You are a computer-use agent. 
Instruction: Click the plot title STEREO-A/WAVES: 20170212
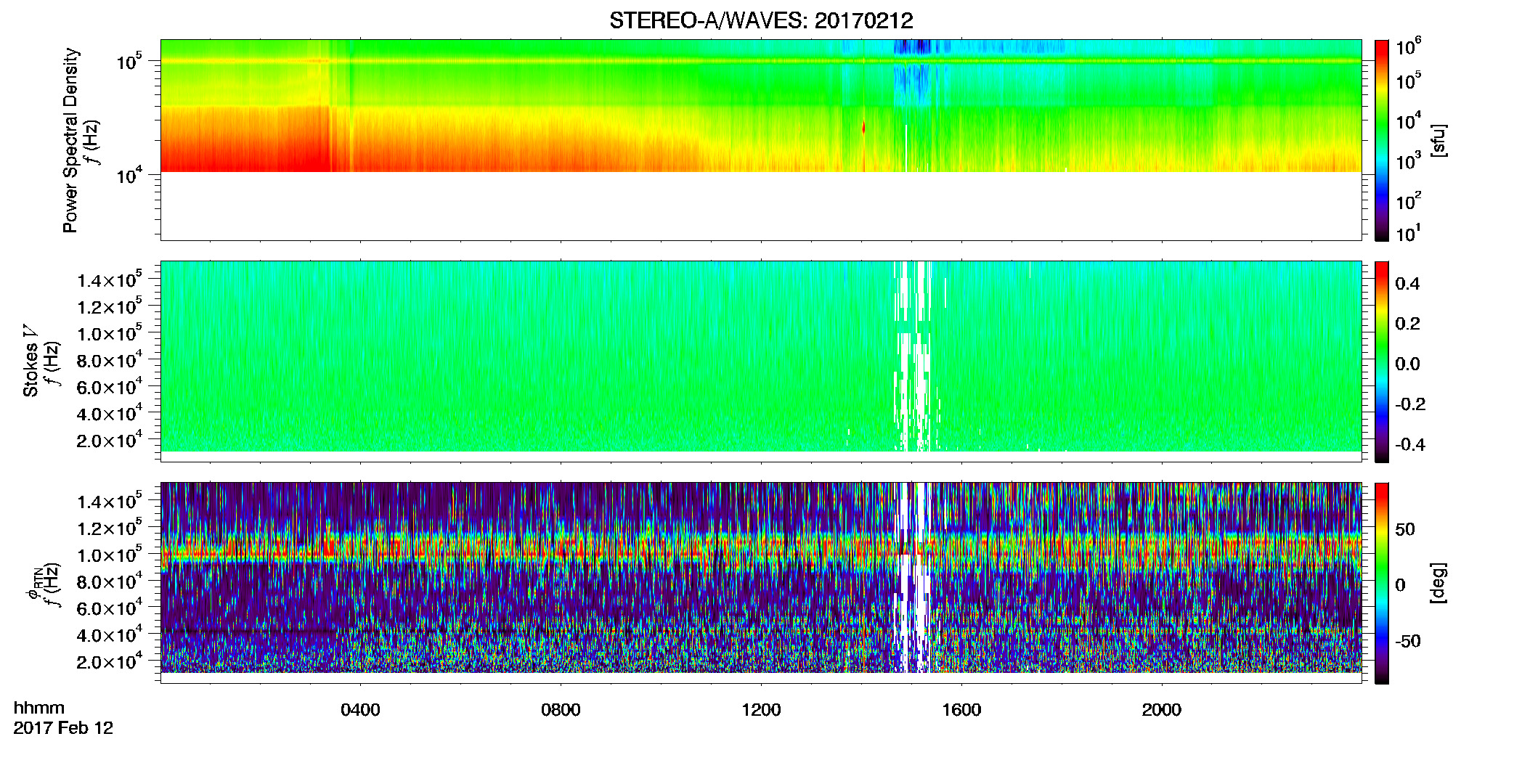click(761, 21)
